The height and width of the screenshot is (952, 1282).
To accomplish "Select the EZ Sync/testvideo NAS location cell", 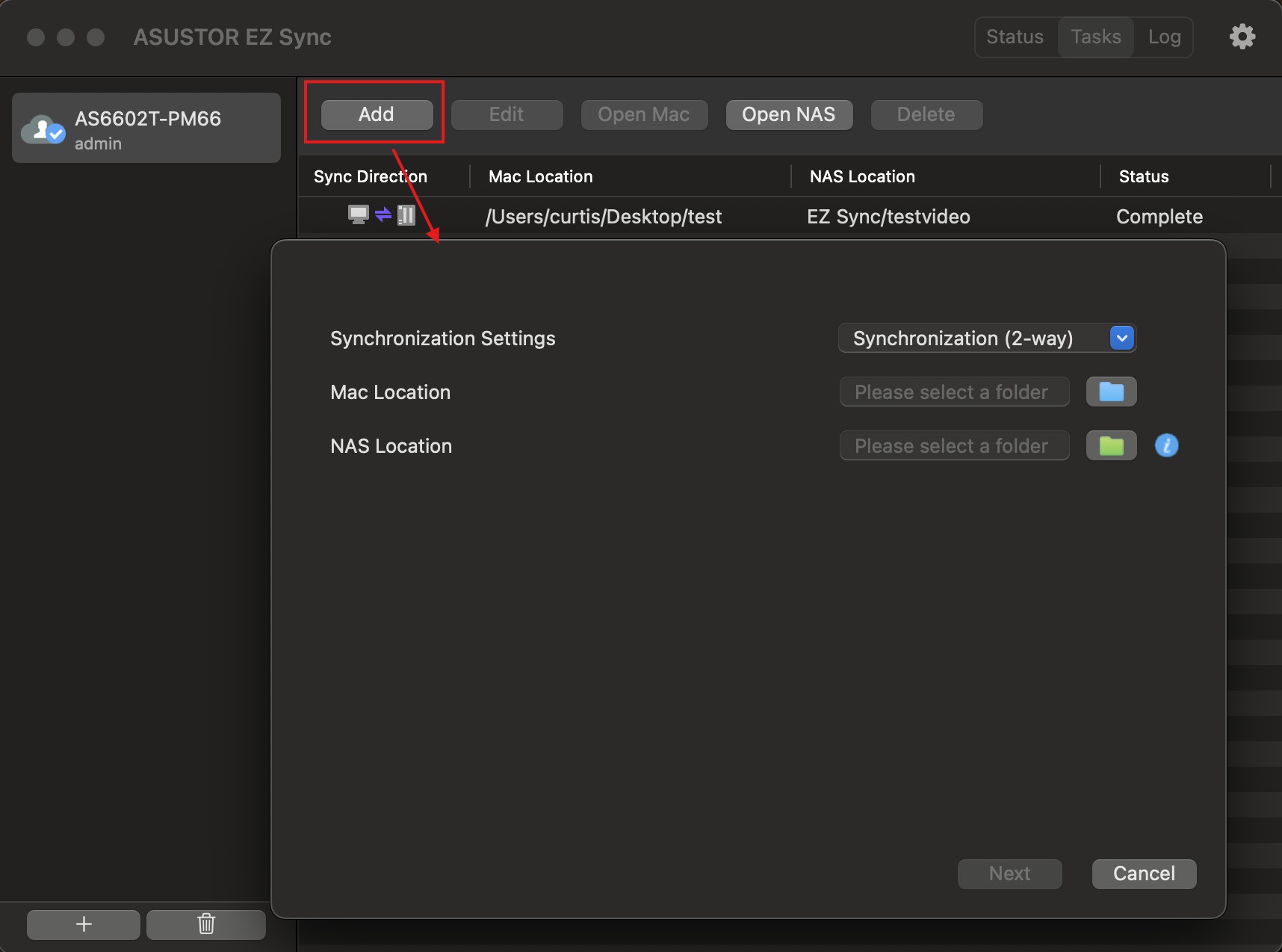I will (x=888, y=217).
